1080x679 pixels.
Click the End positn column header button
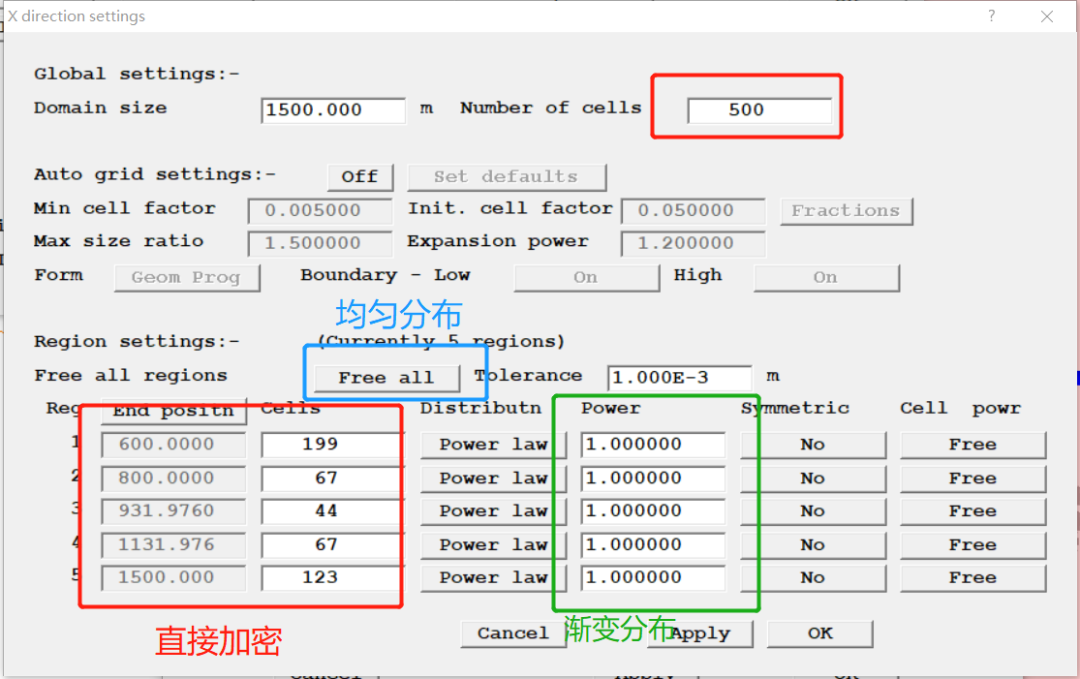(x=174, y=411)
